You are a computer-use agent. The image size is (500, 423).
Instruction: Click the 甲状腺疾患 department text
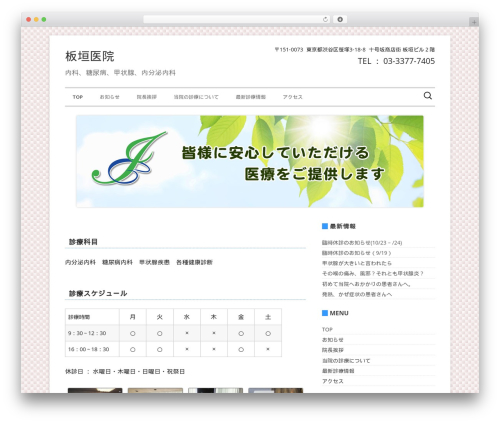tap(154, 262)
